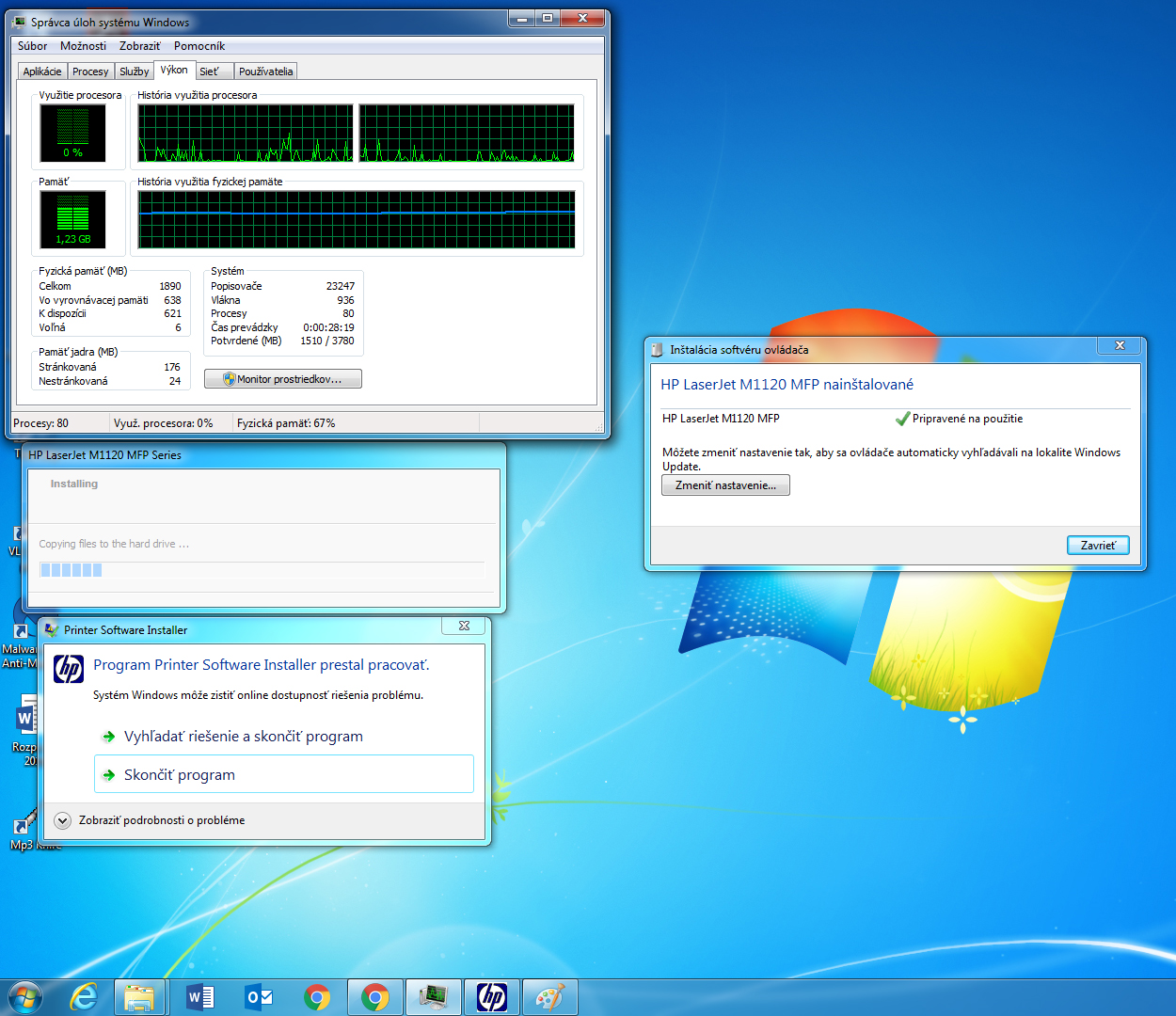Click 'Využ. procesora: 0%' in status bar

(x=164, y=423)
